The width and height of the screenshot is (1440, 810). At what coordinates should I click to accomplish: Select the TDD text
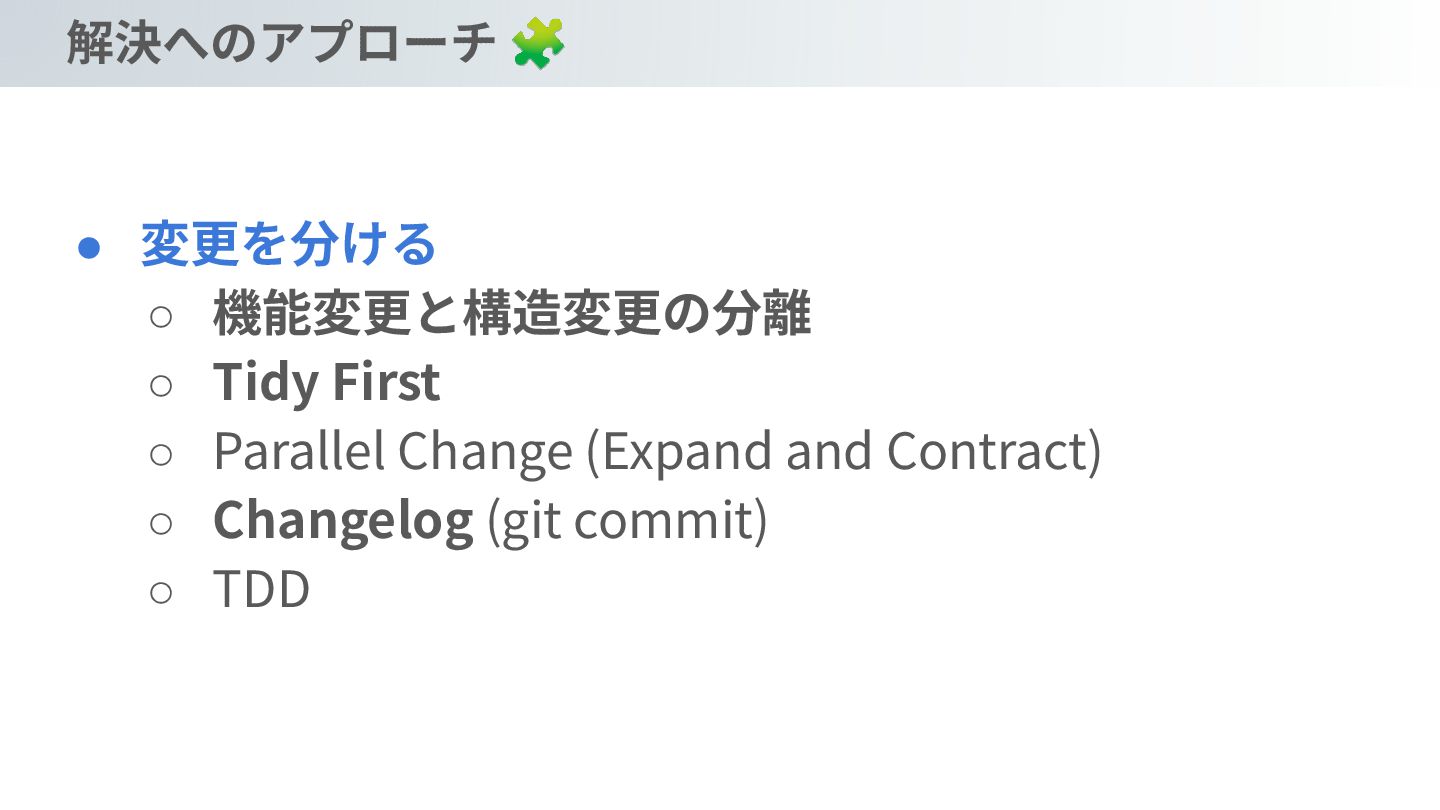[262, 590]
